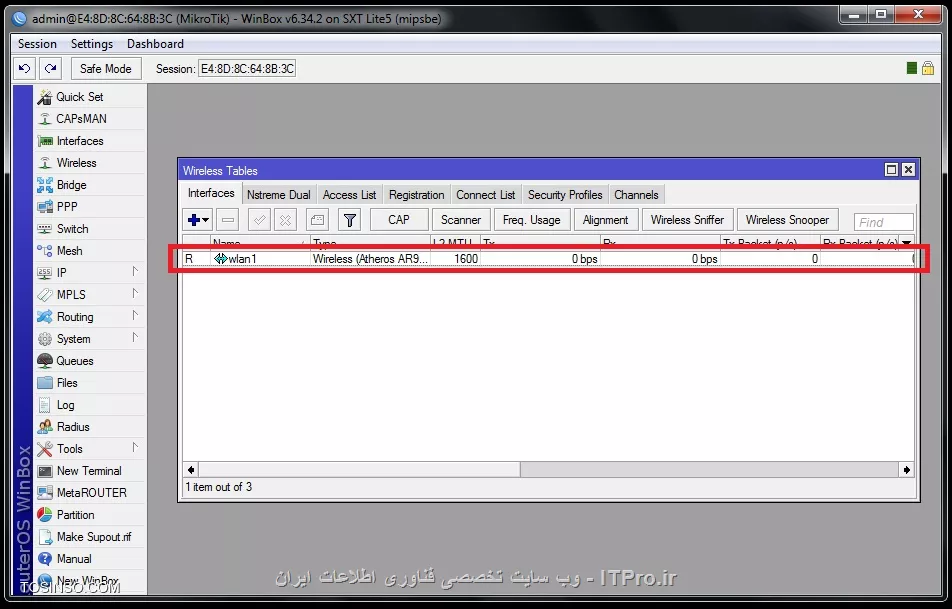Expand the System submenu
The width and height of the screenshot is (952, 609).
click(90, 339)
